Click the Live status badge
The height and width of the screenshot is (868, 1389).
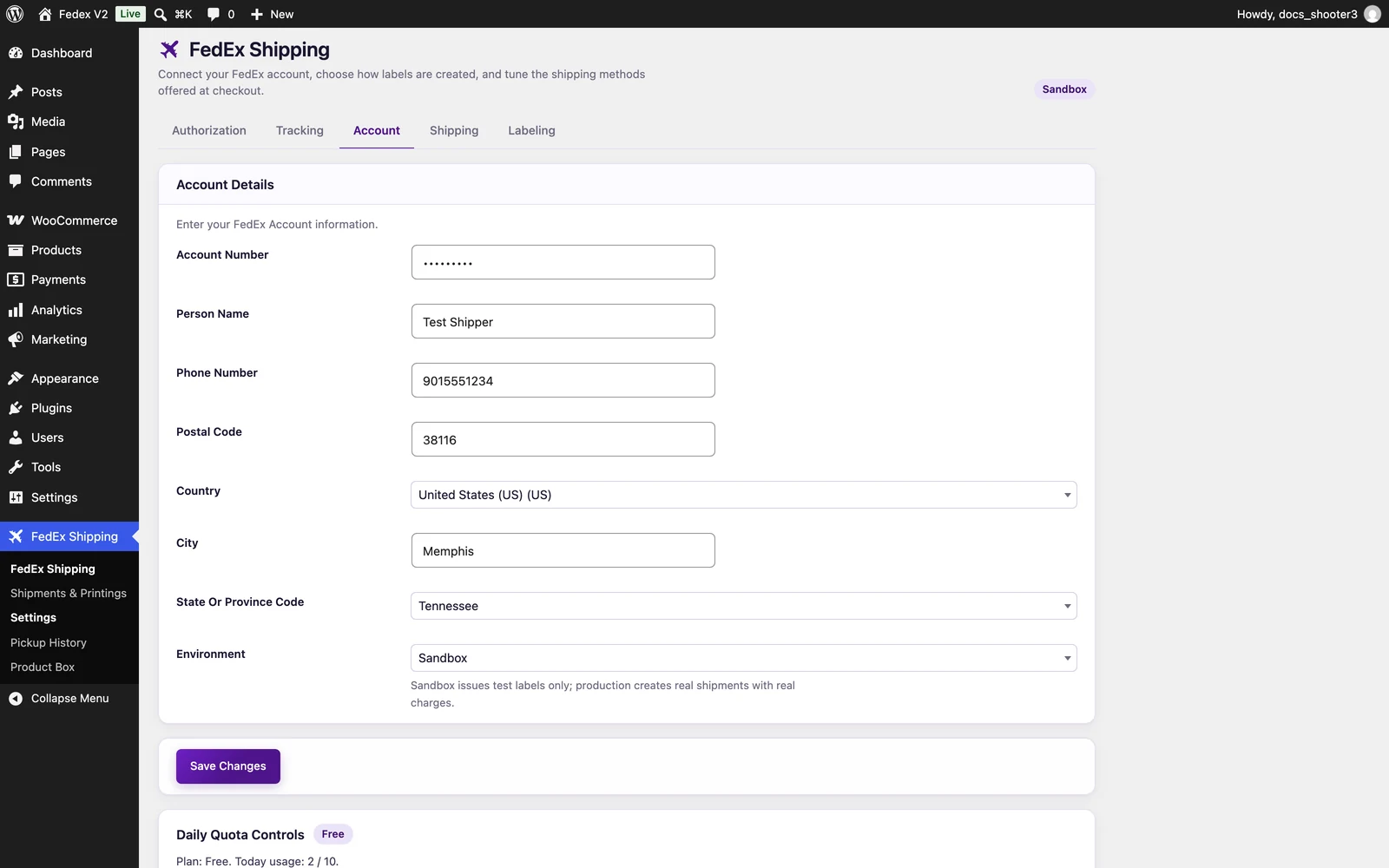130,14
